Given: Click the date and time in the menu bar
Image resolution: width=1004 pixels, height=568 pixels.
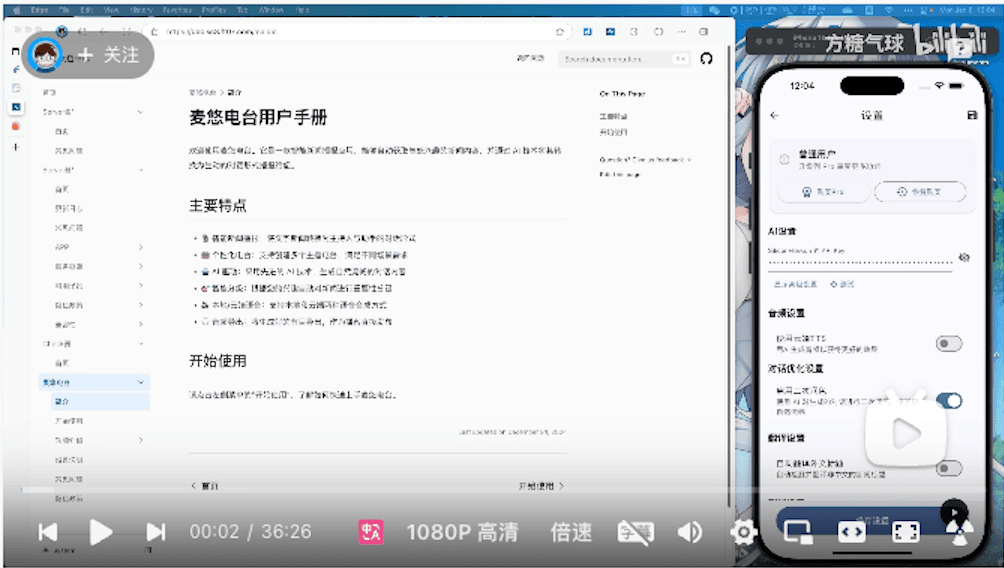Looking at the screenshot, I should (967, 10).
